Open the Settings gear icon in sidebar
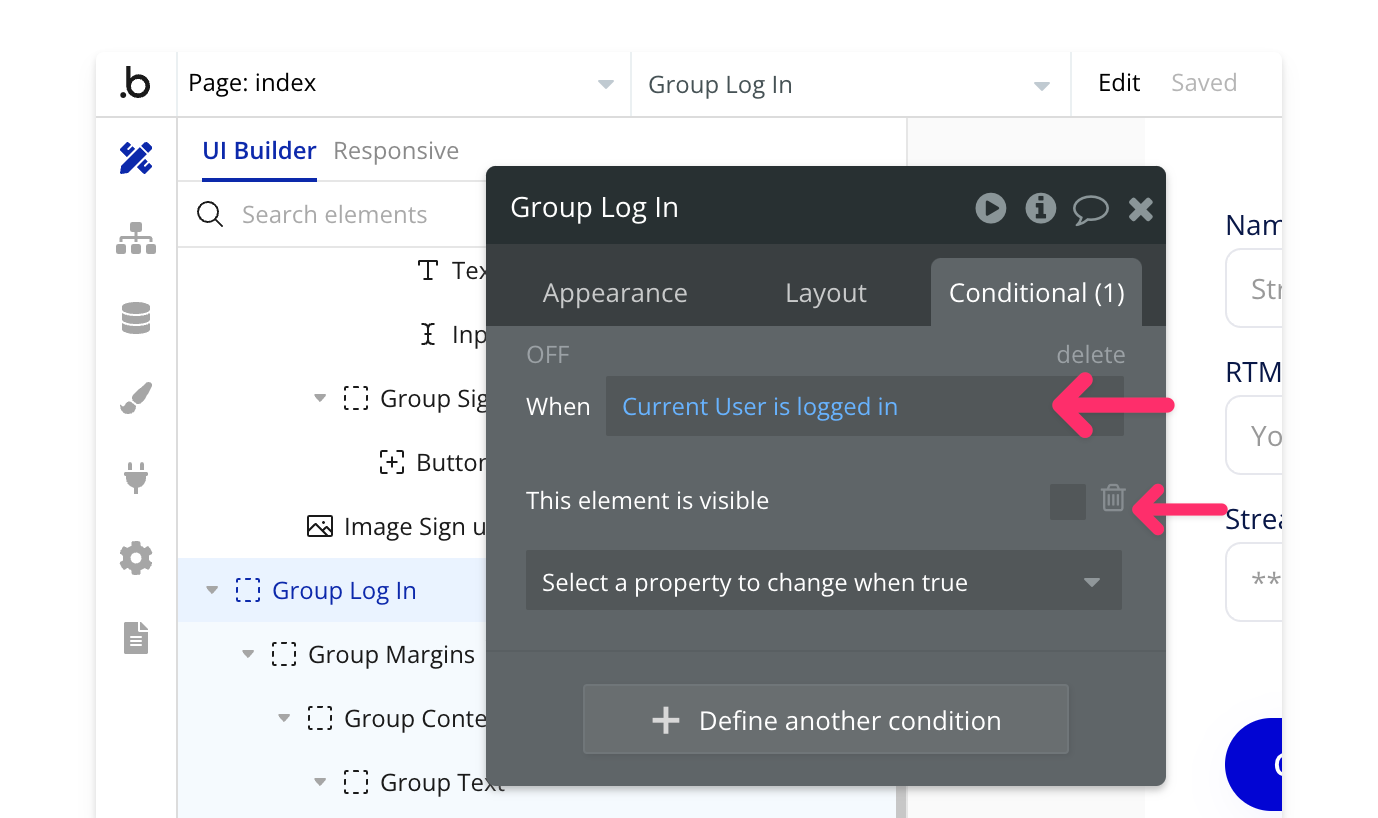Viewport: 1378px width, 818px height. tap(136, 557)
